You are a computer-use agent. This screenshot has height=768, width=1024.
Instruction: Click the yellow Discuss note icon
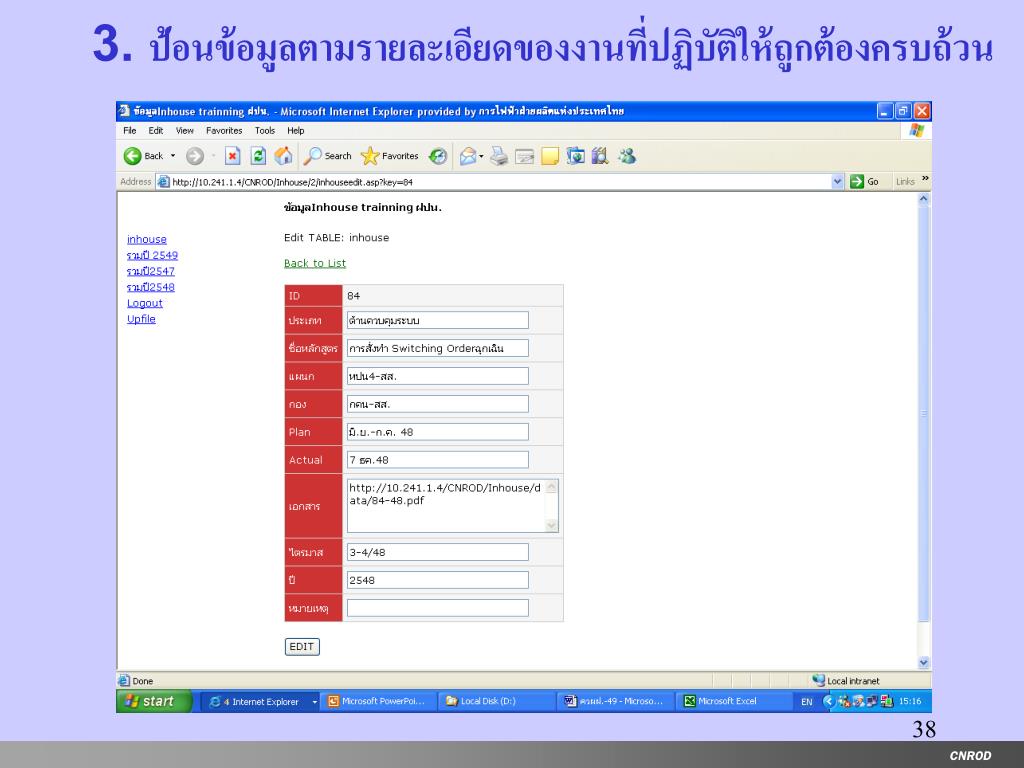click(x=550, y=156)
